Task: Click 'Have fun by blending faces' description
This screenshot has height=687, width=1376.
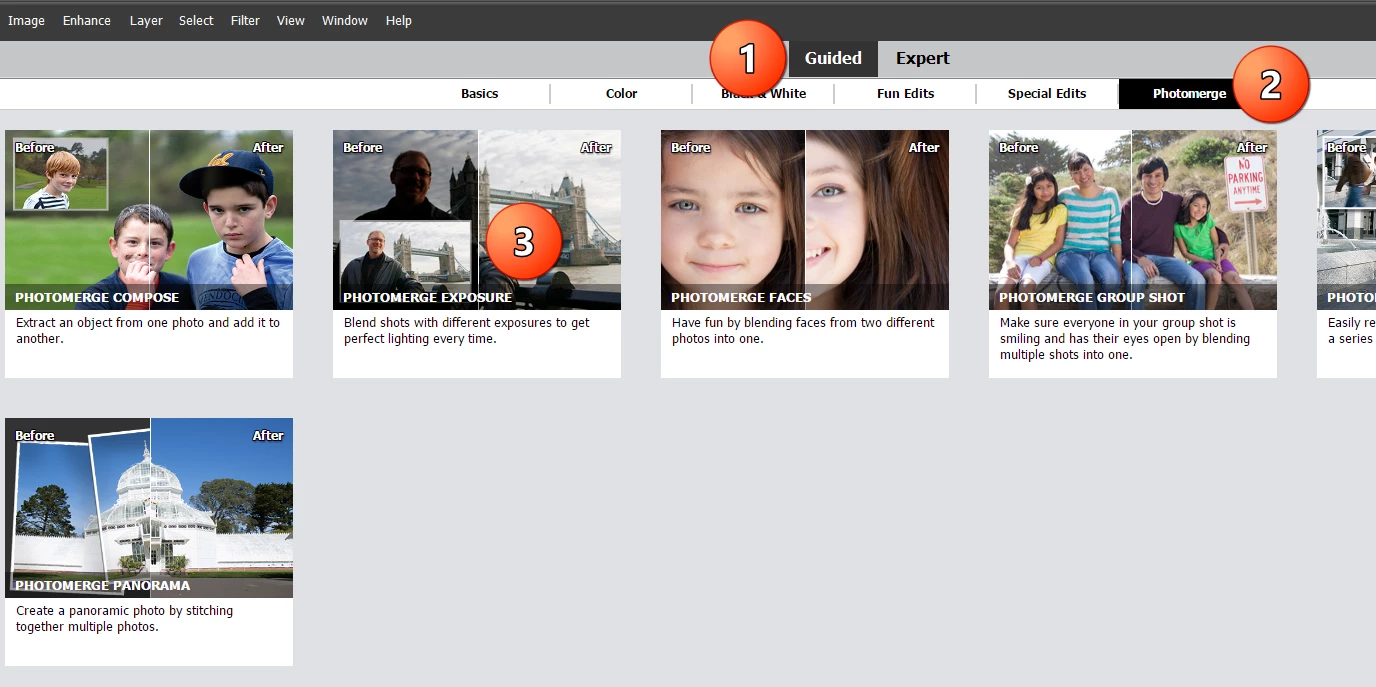Action: [x=803, y=331]
